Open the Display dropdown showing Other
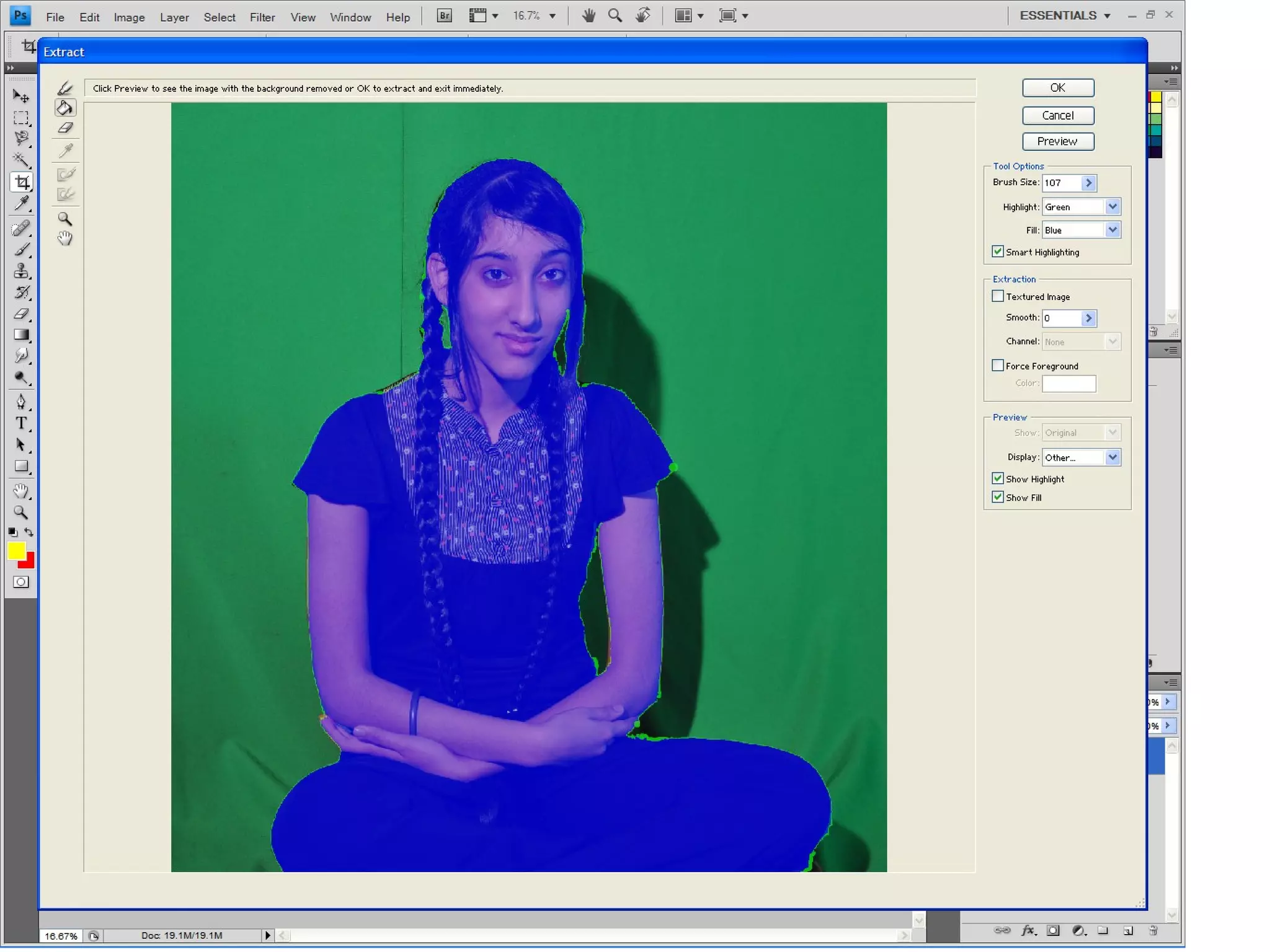1270x952 pixels. coord(1112,457)
